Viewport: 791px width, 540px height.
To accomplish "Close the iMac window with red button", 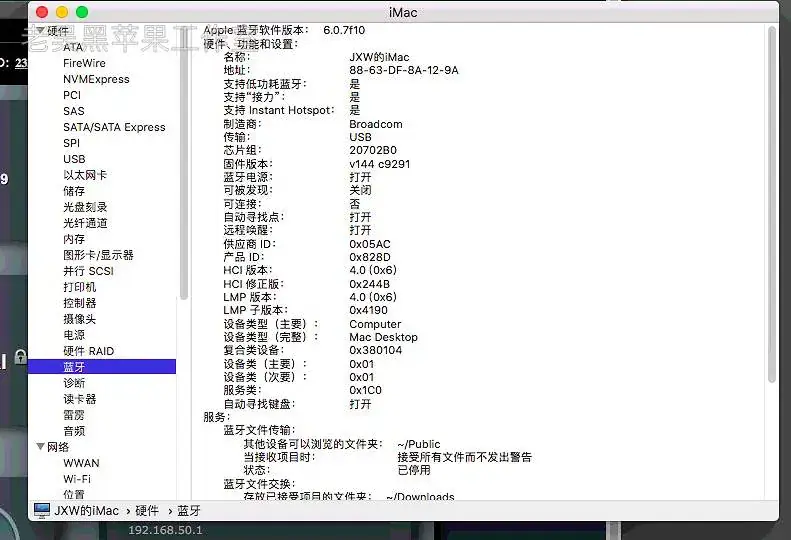I will 42,12.
